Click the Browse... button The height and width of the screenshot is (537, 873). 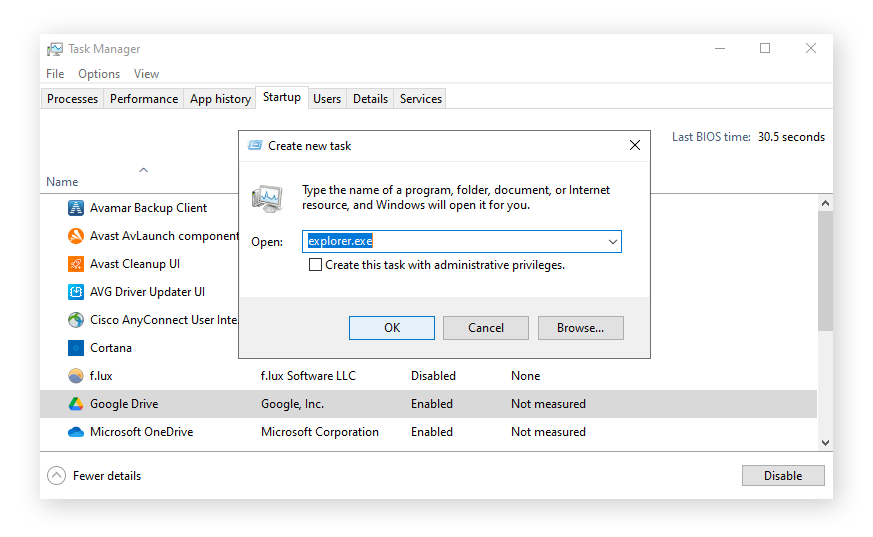point(580,328)
